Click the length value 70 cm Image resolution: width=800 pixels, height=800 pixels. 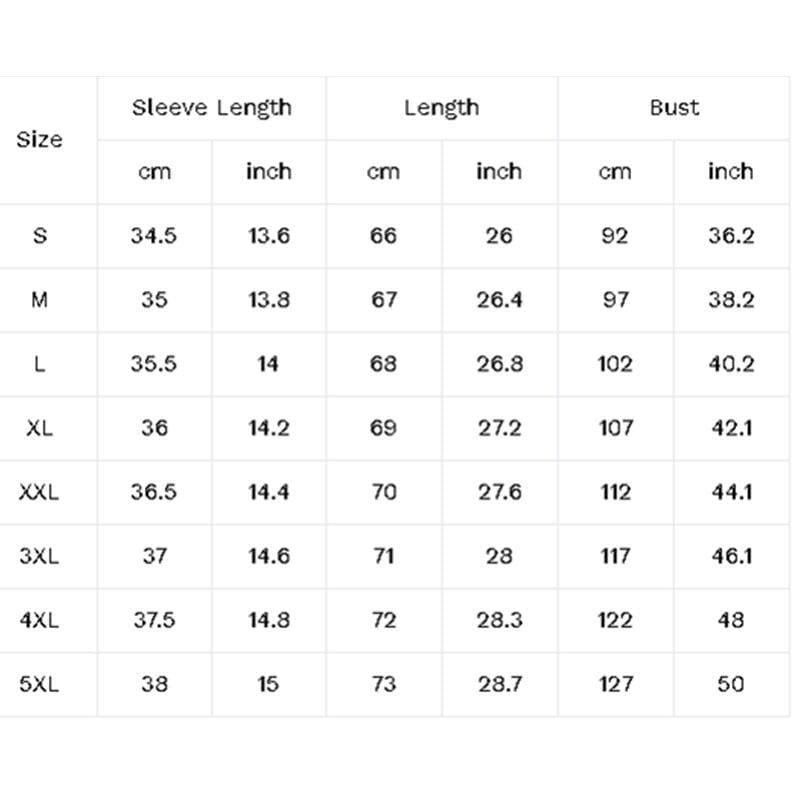[x=384, y=492]
